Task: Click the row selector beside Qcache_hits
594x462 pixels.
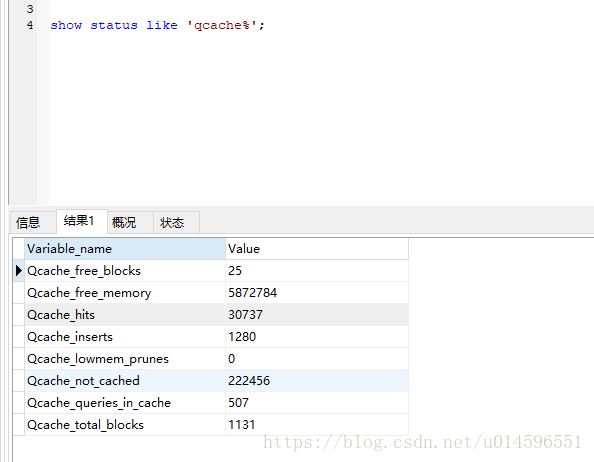Action: point(19,315)
